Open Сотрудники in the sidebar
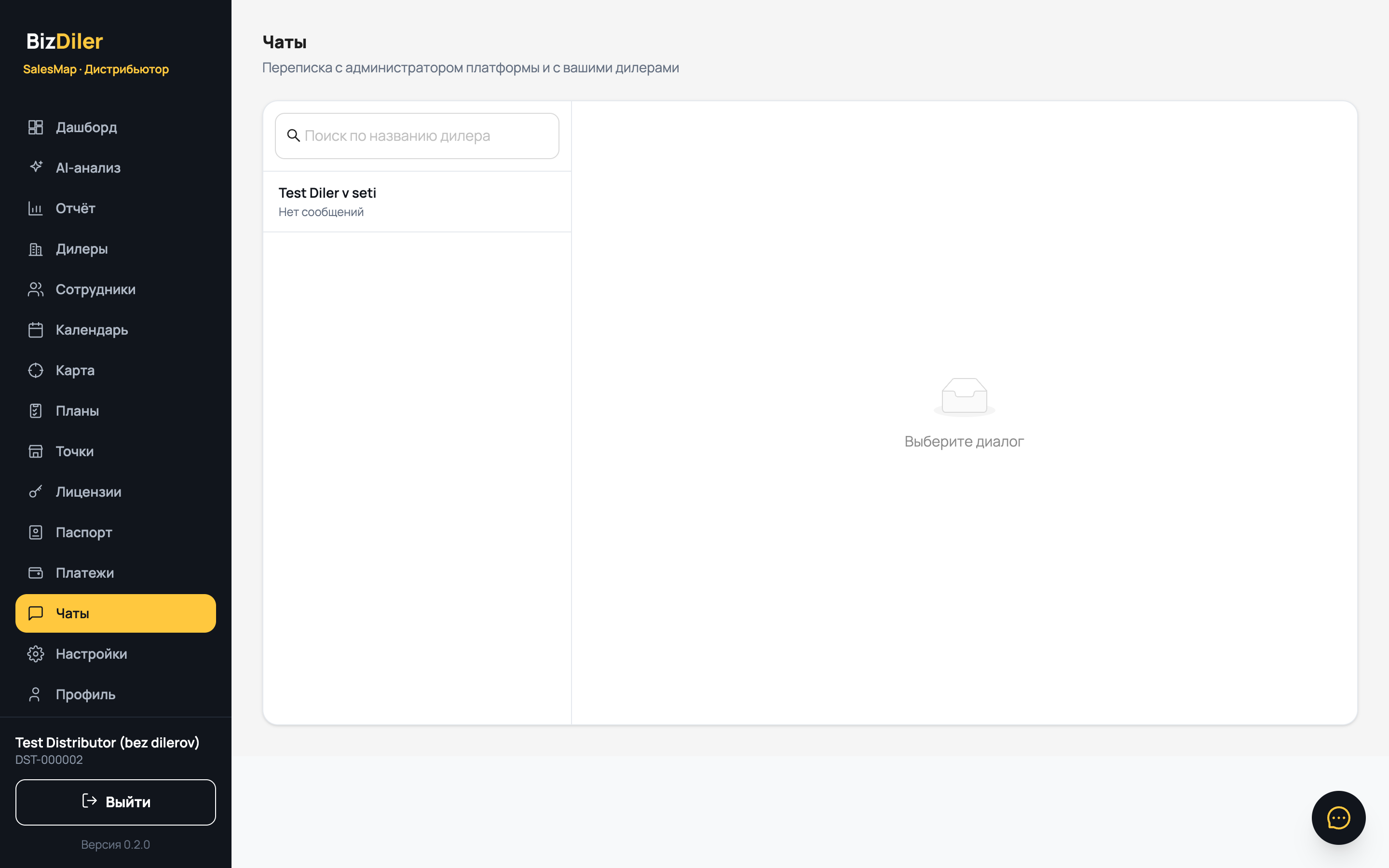 tap(115, 289)
